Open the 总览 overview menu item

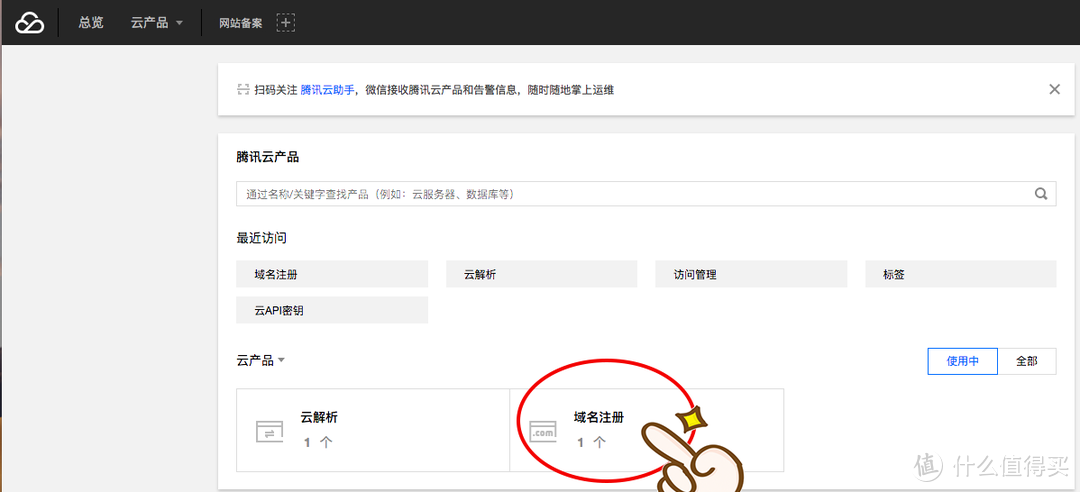tap(91, 23)
